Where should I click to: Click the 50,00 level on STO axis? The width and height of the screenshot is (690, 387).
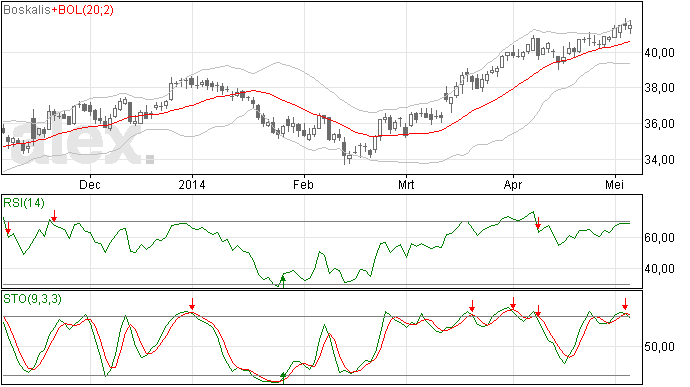pos(659,347)
